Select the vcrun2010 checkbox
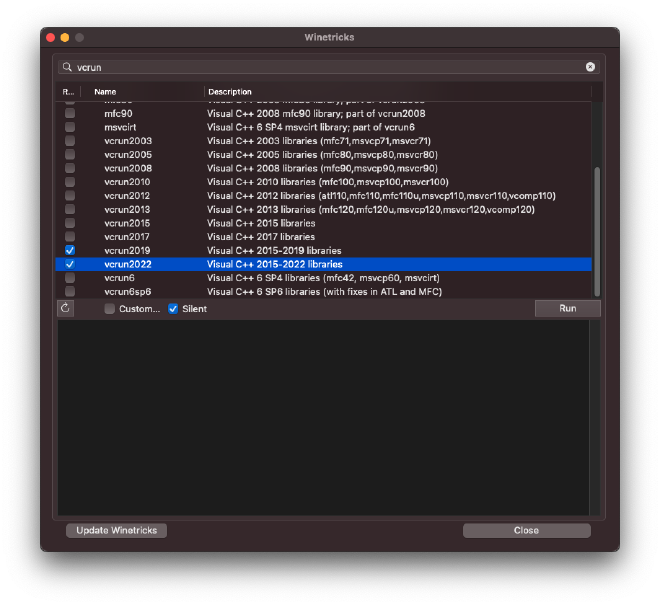This screenshot has width=660, height=605. pos(70,182)
